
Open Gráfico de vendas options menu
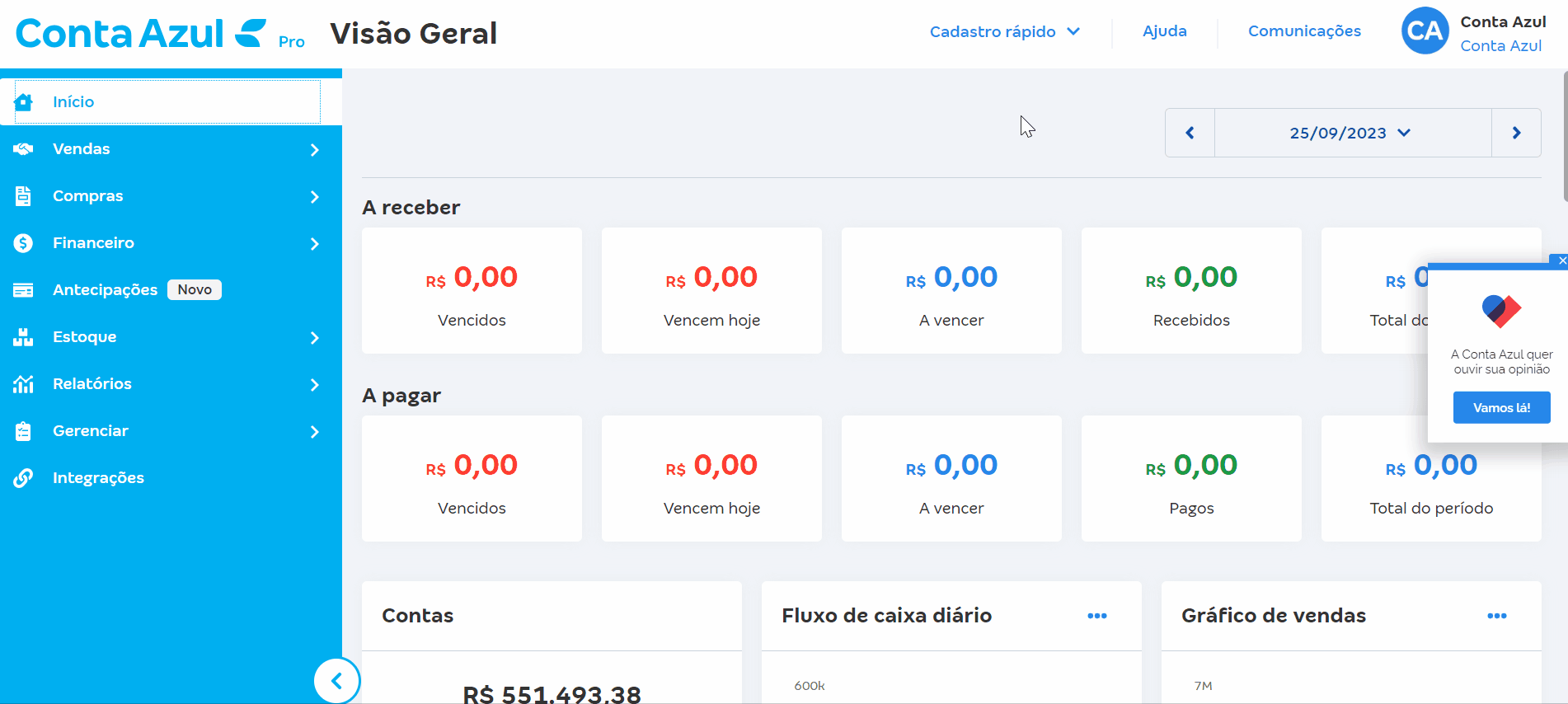pyautogui.click(x=1497, y=616)
